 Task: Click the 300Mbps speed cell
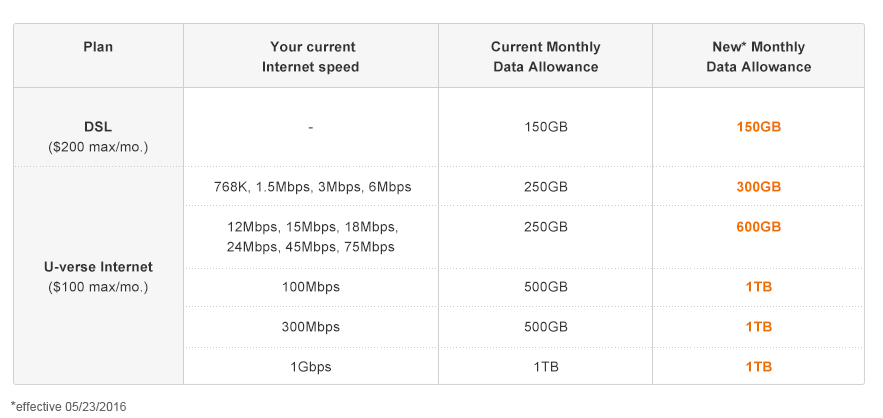[x=311, y=327]
